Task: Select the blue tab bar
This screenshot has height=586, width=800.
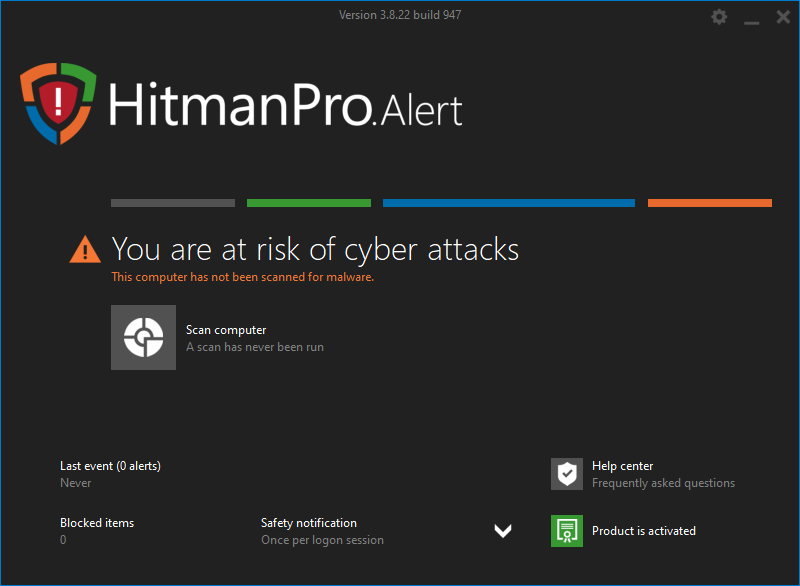Action: pyautogui.click(x=509, y=203)
